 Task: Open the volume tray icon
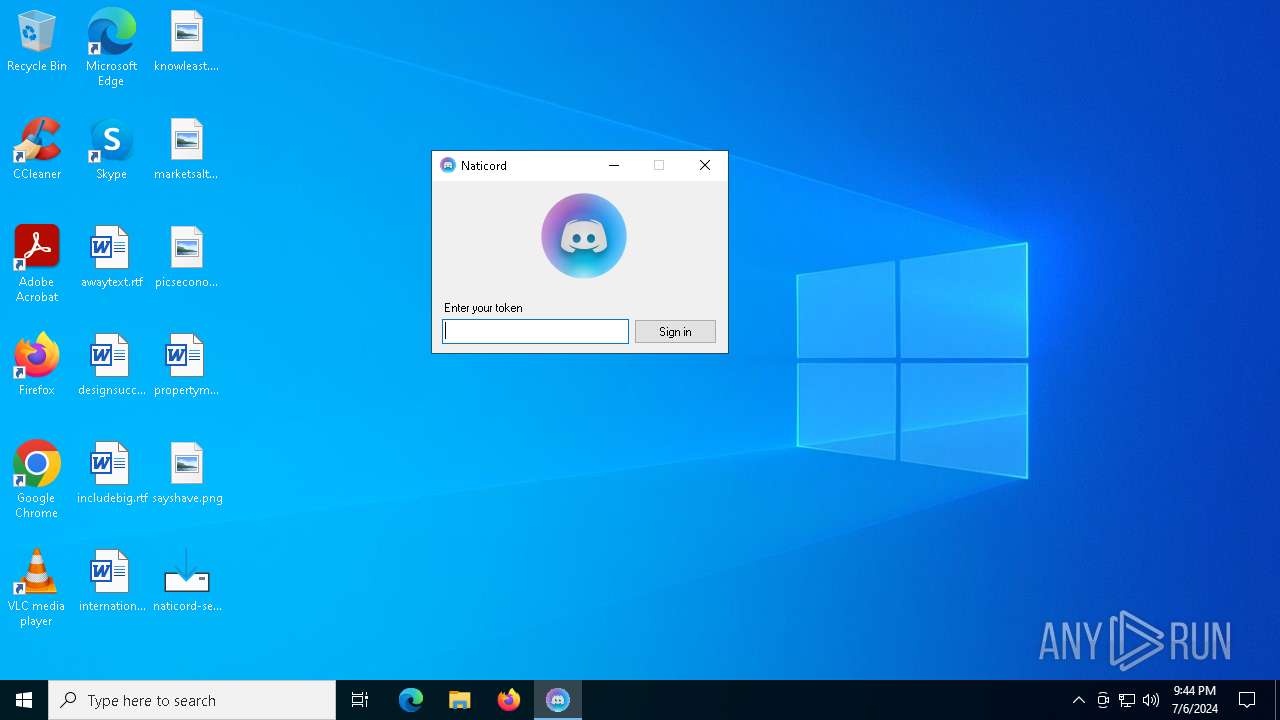1151,700
